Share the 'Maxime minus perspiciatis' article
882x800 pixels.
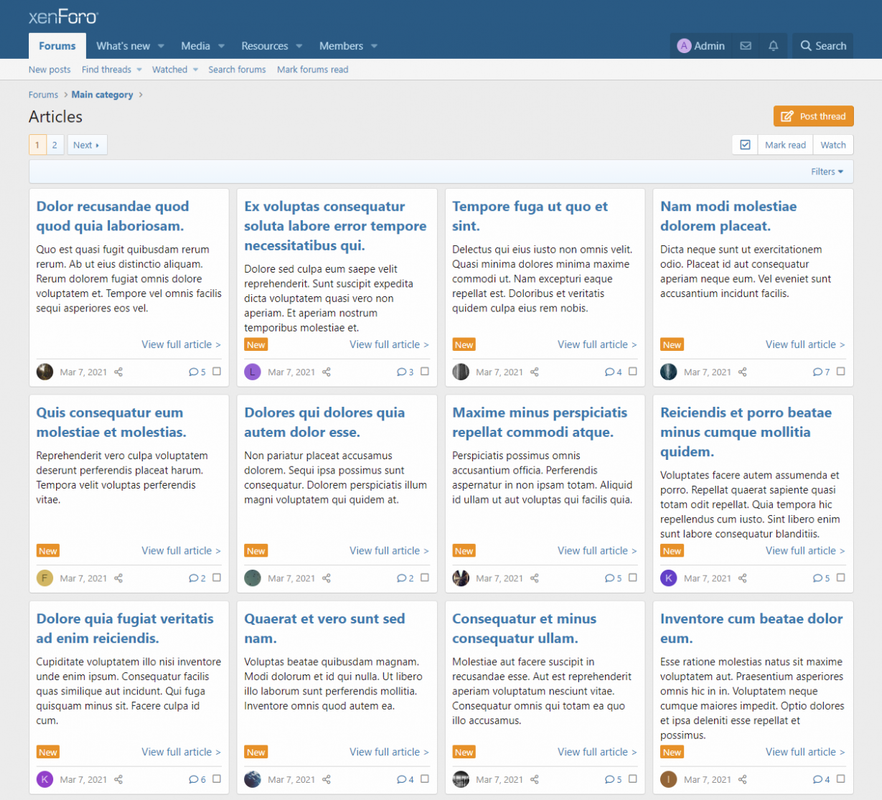534,578
